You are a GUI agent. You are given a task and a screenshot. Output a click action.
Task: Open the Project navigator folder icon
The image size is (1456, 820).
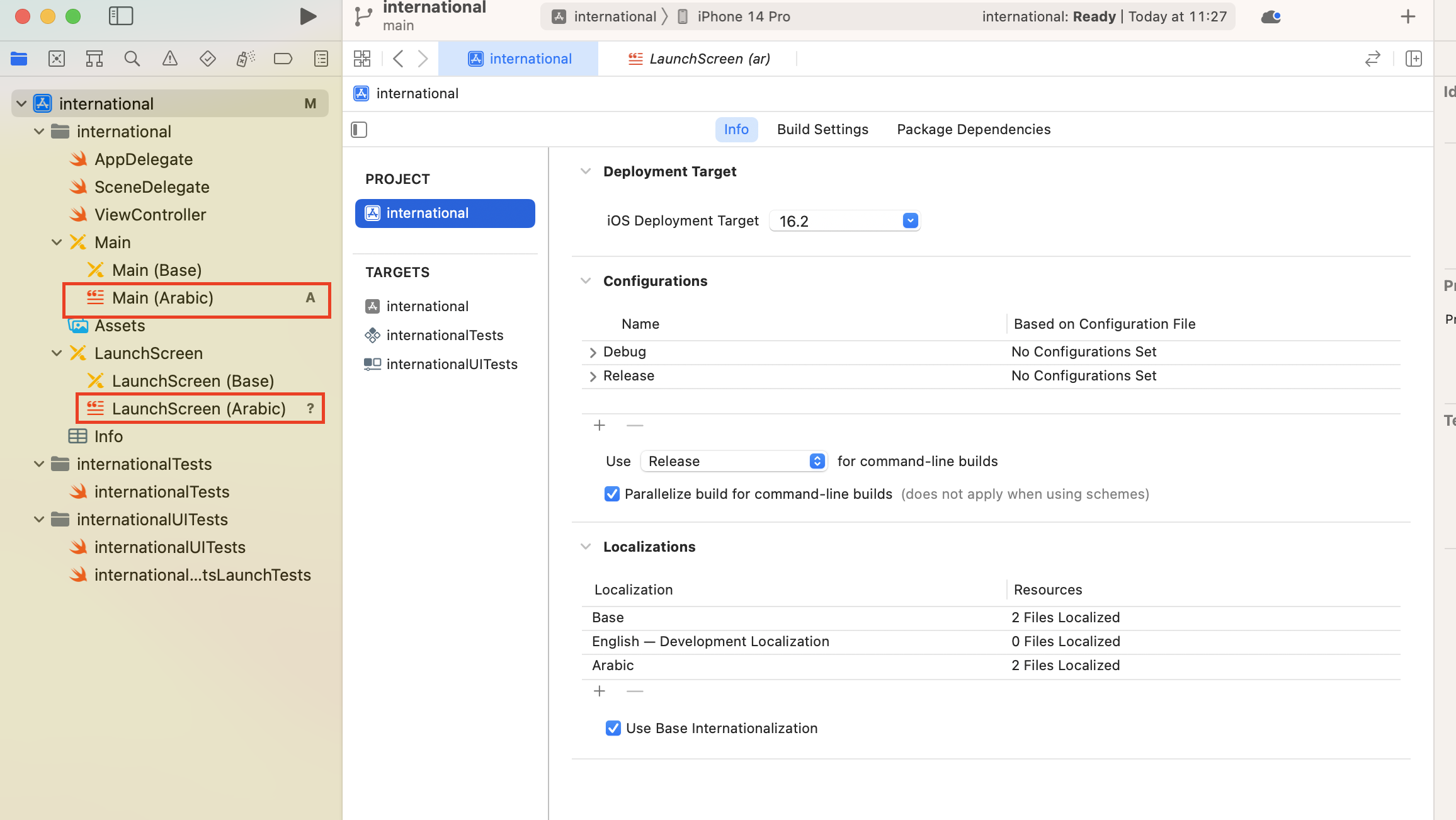pyautogui.click(x=19, y=59)
